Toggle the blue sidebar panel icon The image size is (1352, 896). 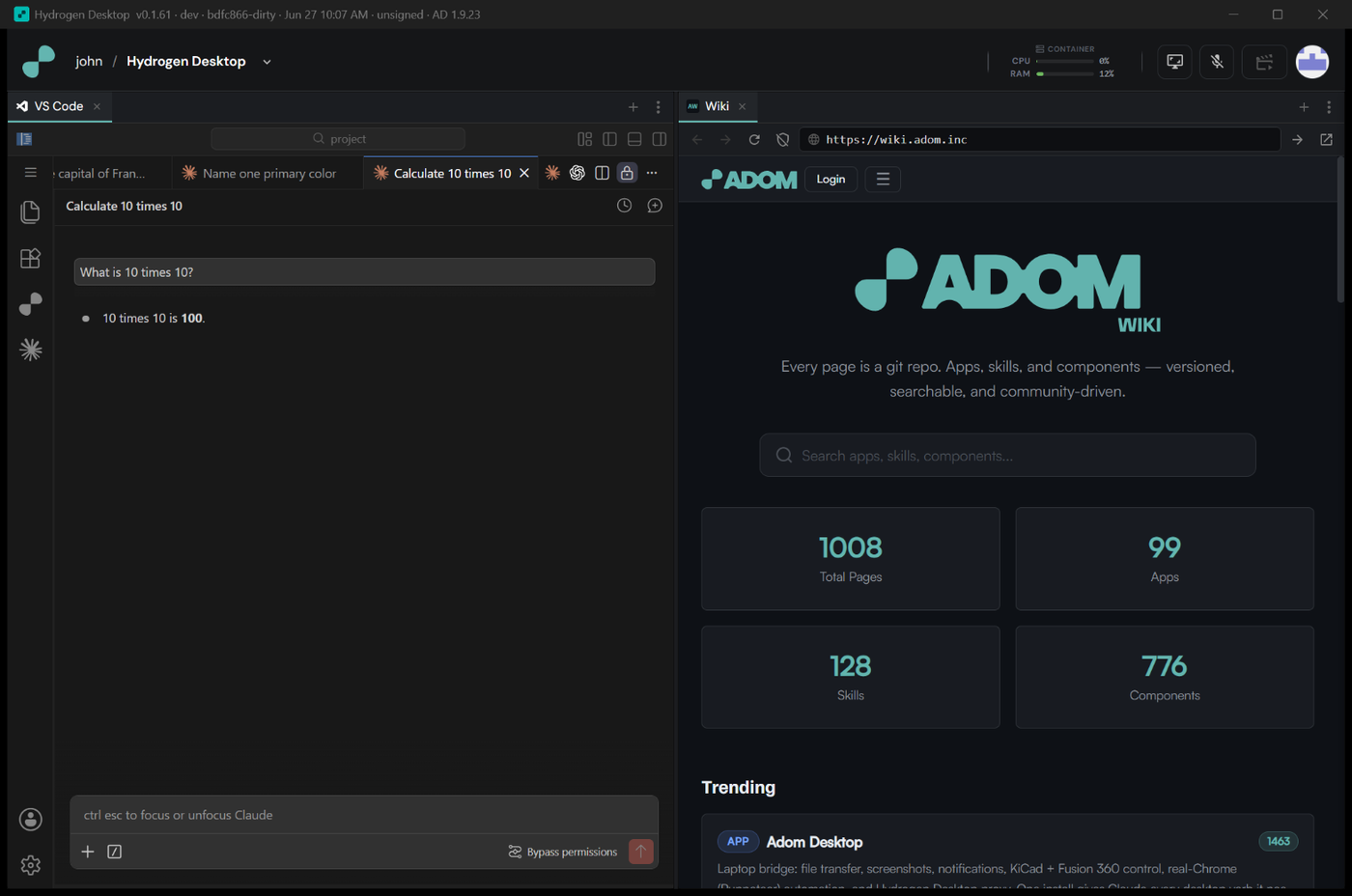pyautogui.click(x=25, y=139)
